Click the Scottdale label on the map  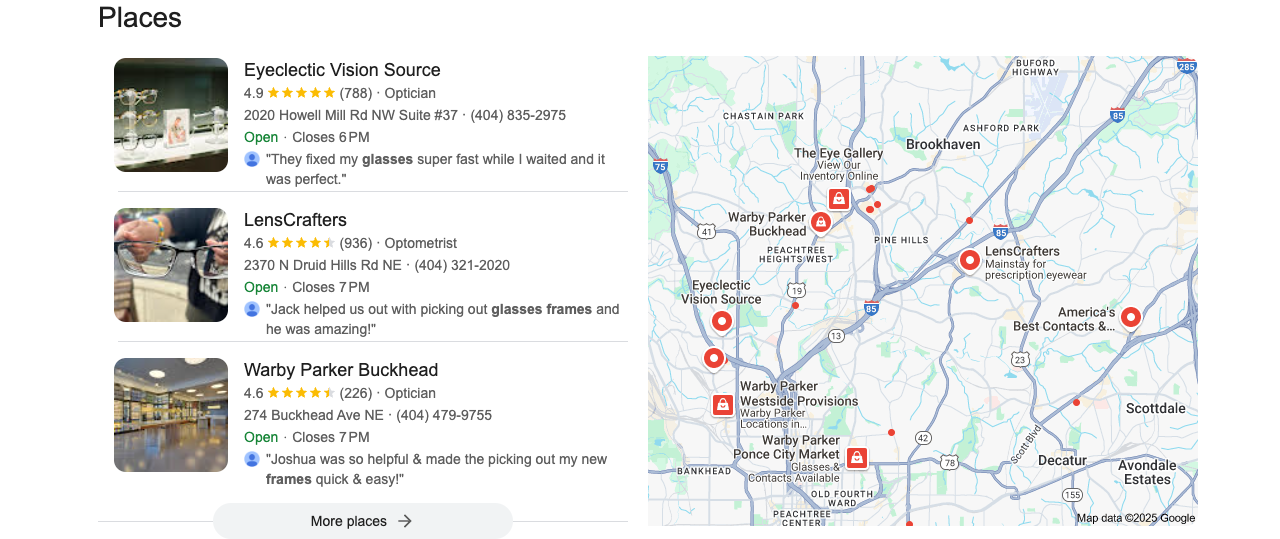(x=1156, y=408)
